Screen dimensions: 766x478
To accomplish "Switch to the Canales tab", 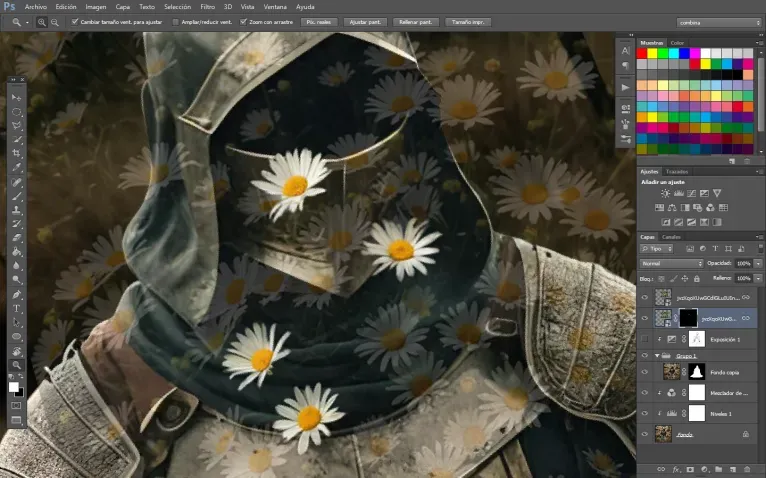I will (671, 237).
